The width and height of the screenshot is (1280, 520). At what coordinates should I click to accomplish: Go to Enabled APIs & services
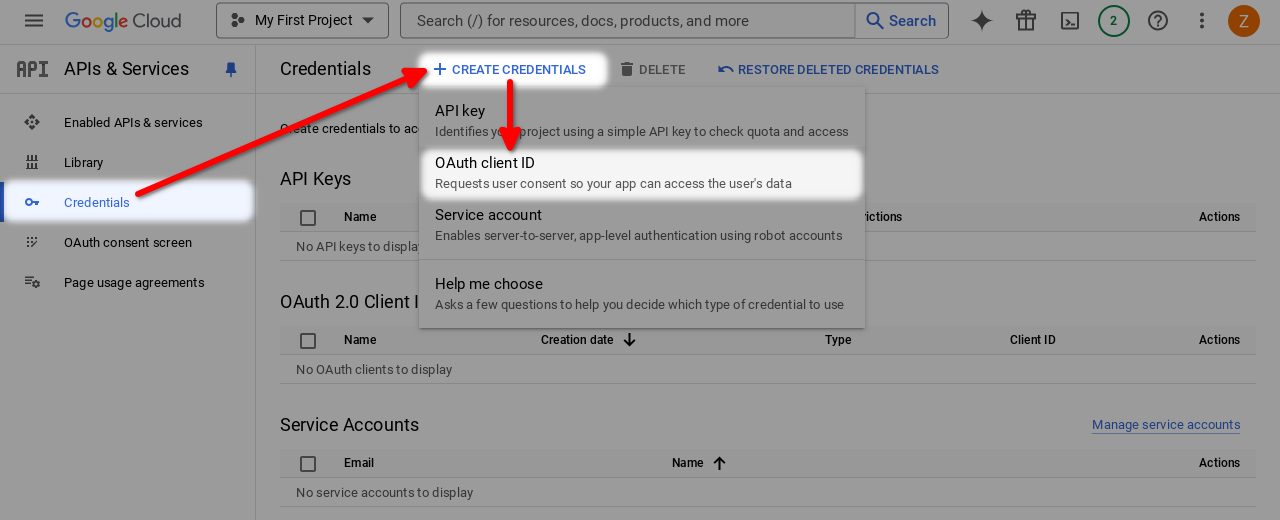point(133,122)
